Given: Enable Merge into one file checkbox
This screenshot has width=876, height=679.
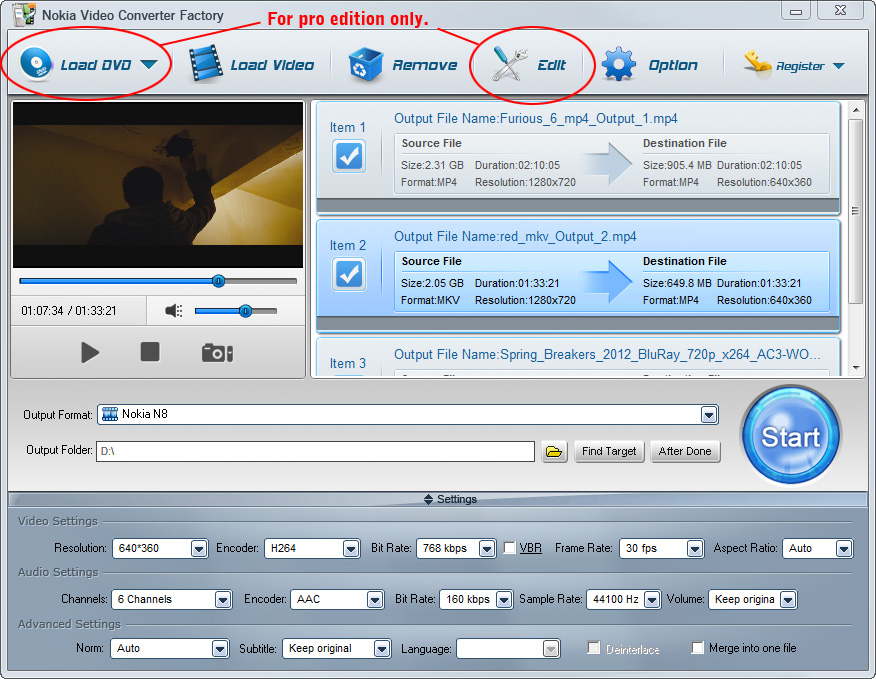Looking at the screenshot, I should [x=697, y=648].
